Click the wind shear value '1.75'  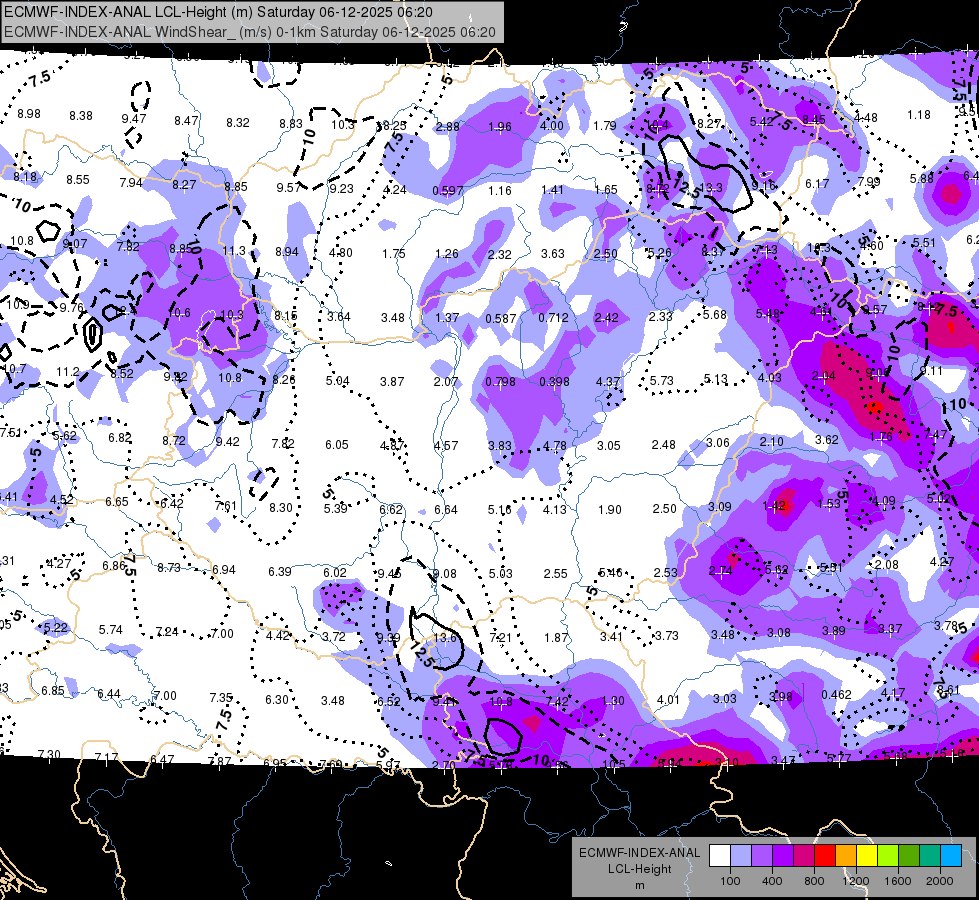click(x=394, y=254)
